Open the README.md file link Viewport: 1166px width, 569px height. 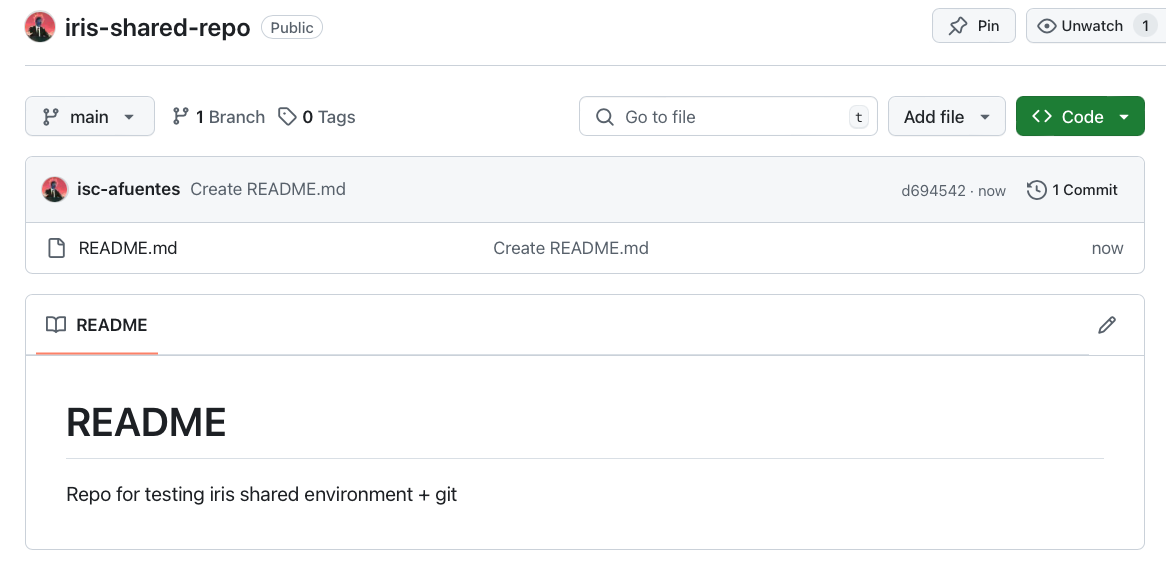point(128,248)
